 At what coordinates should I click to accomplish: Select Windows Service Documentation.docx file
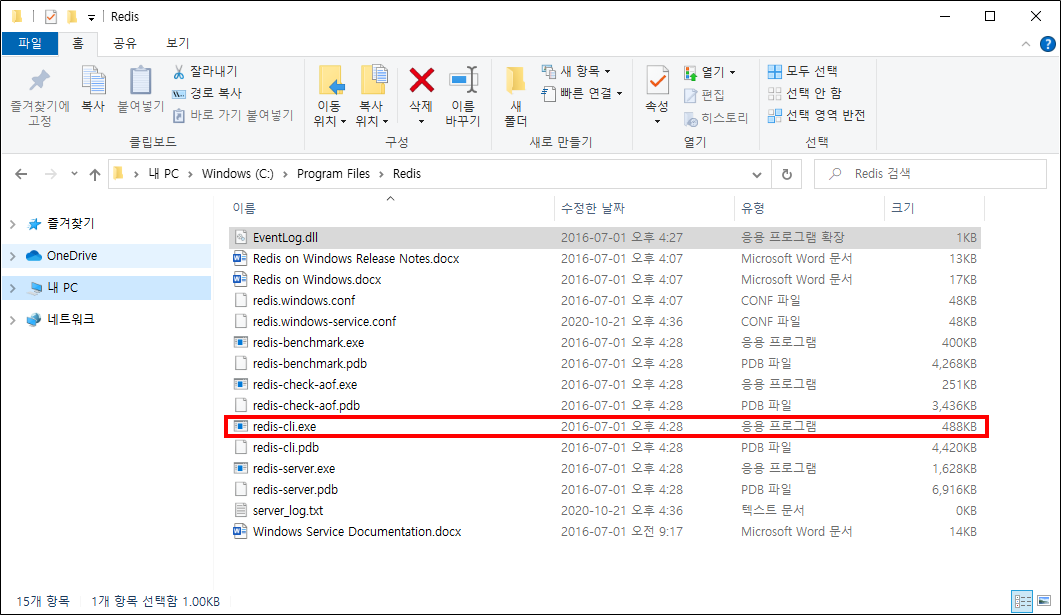pos(605,531)
